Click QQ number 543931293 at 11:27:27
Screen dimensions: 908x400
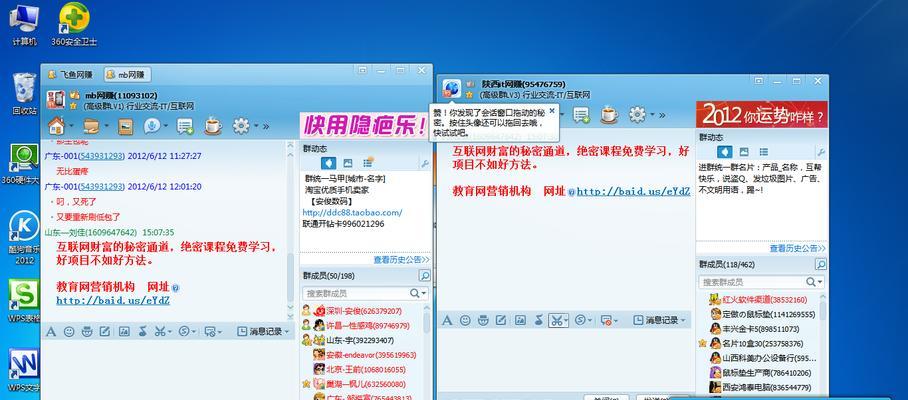point(102,156)
